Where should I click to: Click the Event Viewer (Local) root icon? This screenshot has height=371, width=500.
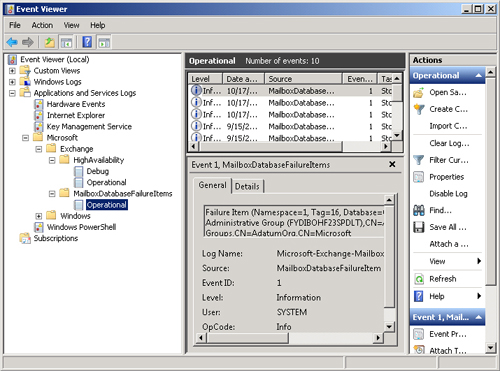(x=12, y=60)
